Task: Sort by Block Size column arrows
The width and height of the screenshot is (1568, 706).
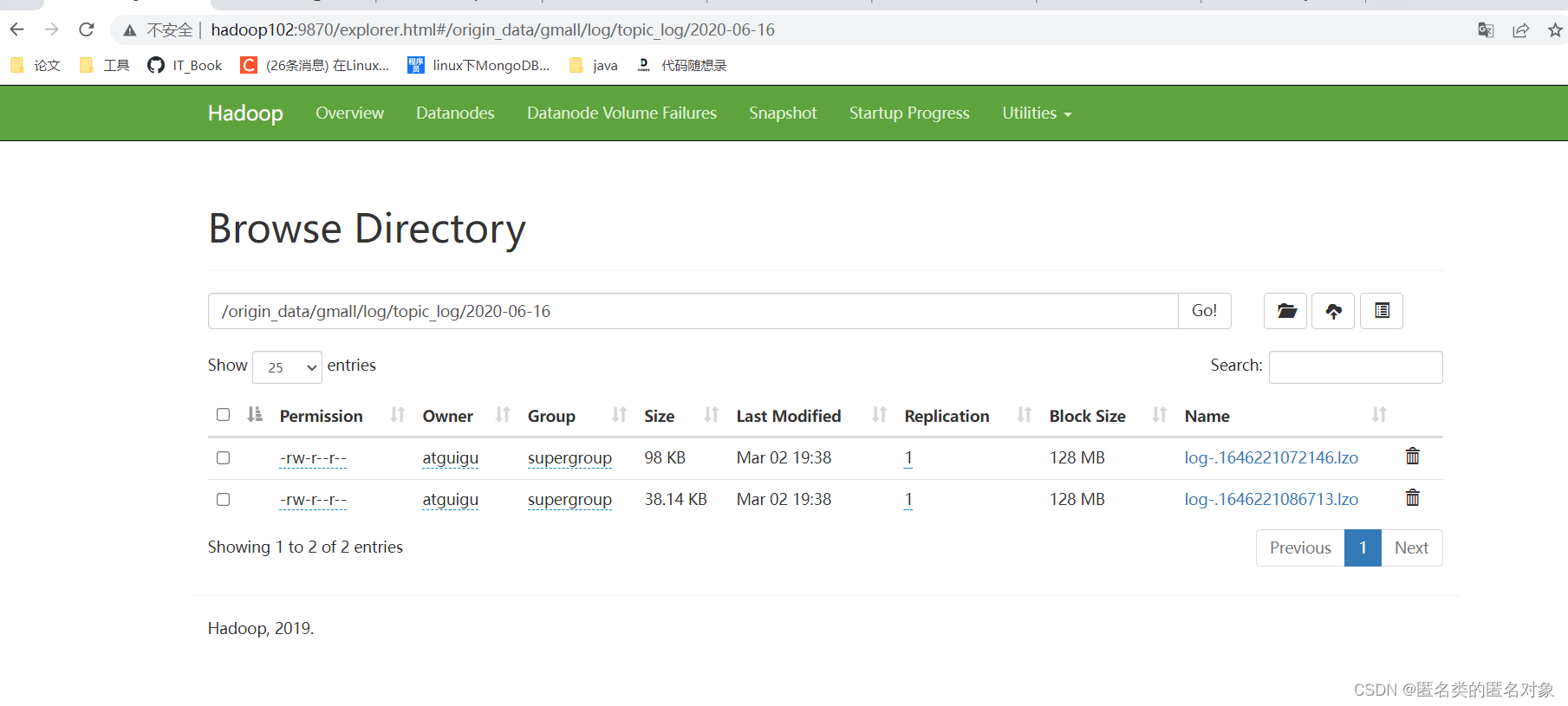Action: pyautogui.click(x=1160, y=415)
